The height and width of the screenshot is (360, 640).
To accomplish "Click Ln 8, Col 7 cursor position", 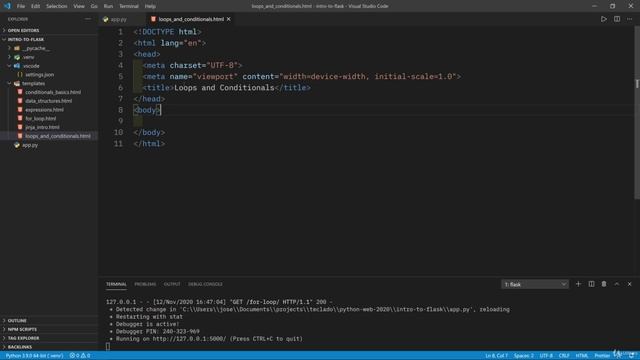I will coord(496,356).
